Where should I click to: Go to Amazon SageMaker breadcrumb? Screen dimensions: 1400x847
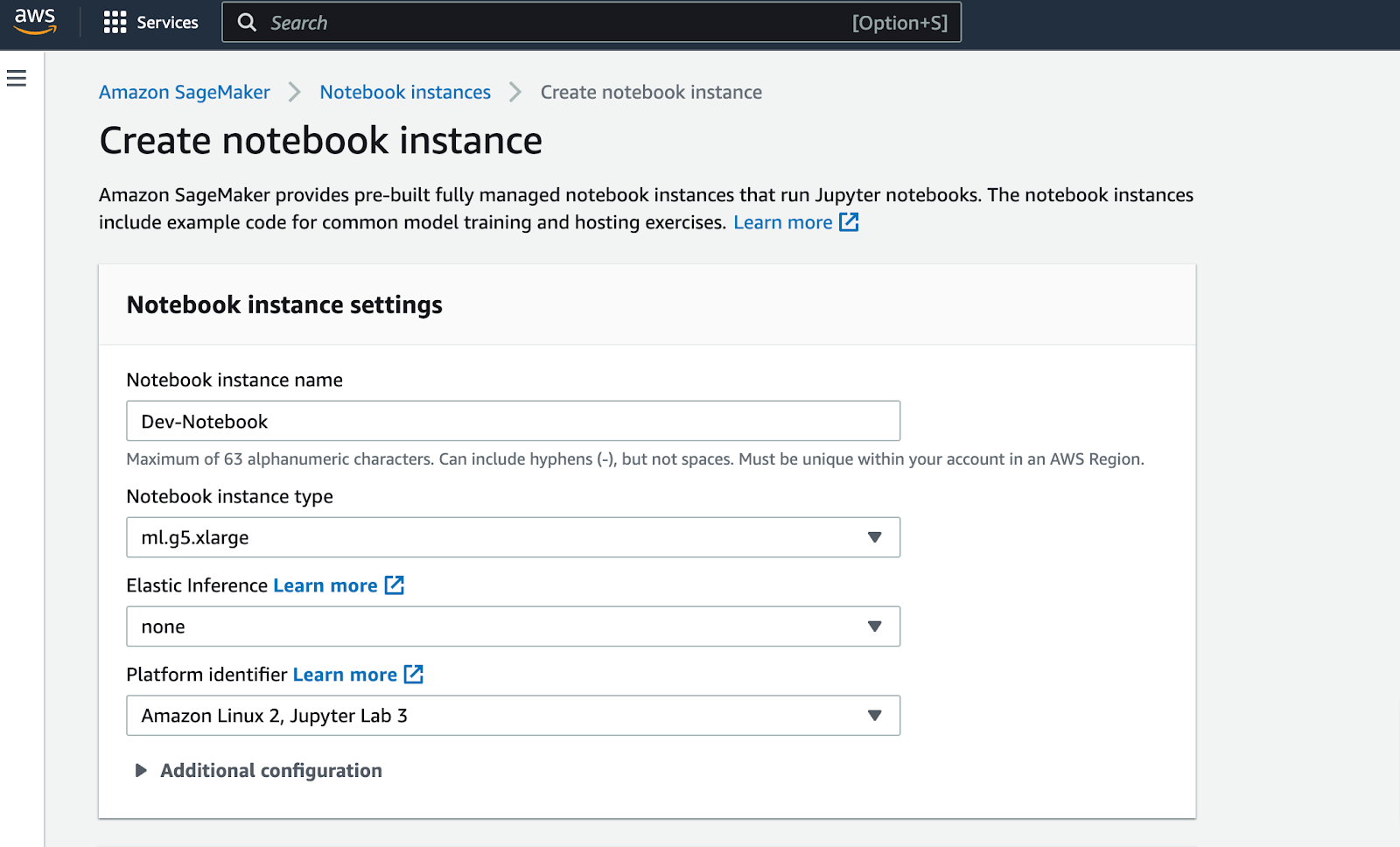(185, 92)
